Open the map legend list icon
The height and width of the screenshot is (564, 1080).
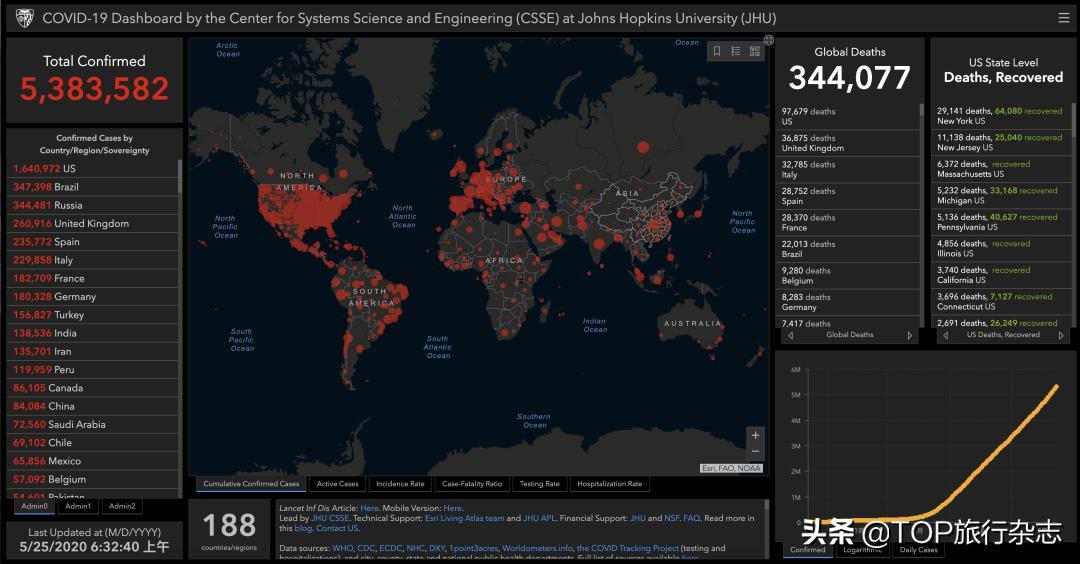[x=736, y=51]
